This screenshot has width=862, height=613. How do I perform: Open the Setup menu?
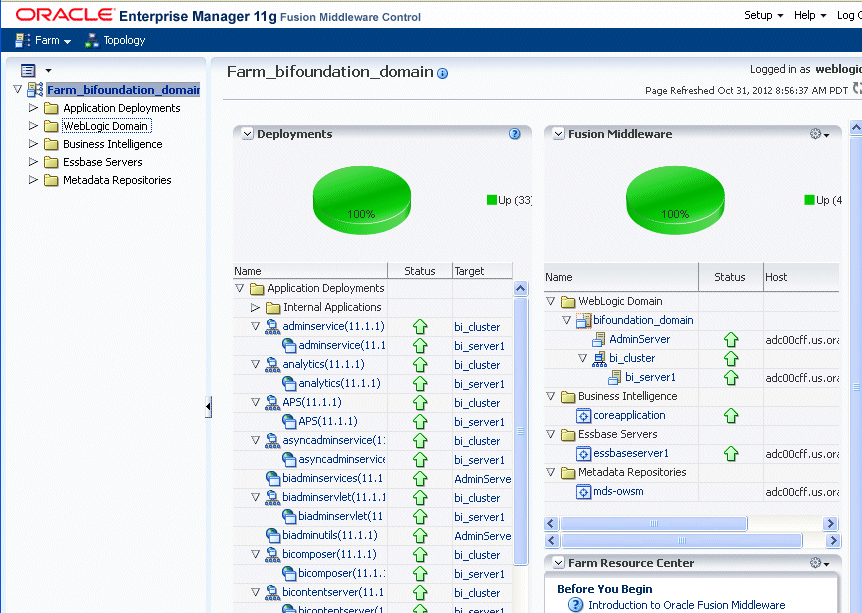coord(763,15)
